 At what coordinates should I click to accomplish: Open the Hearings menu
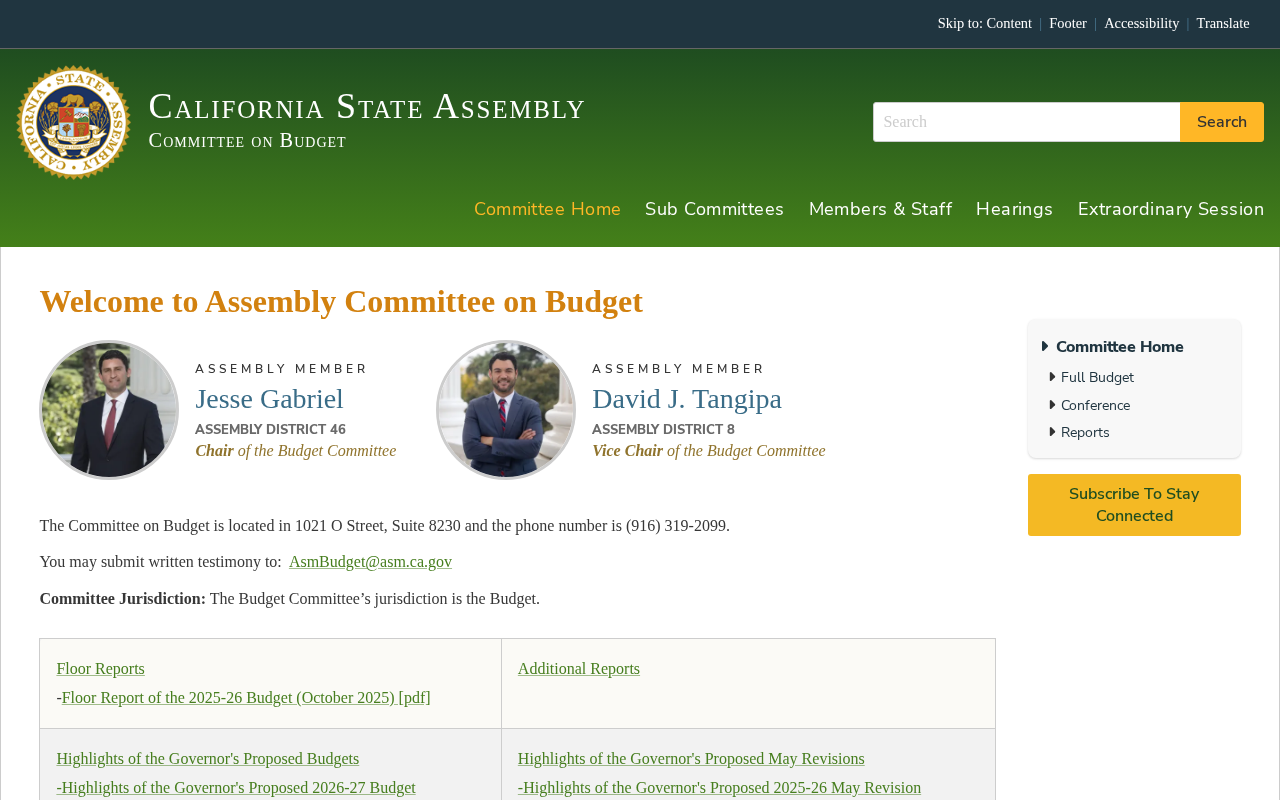pos(1014,209)
